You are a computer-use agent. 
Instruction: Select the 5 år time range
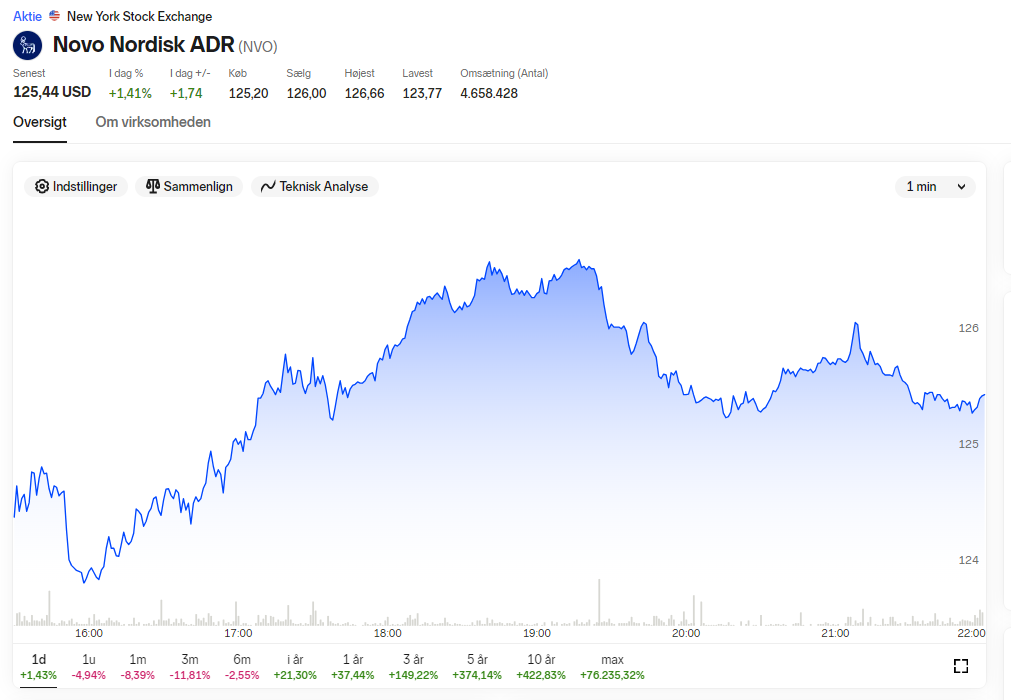[x=476, y=666]
